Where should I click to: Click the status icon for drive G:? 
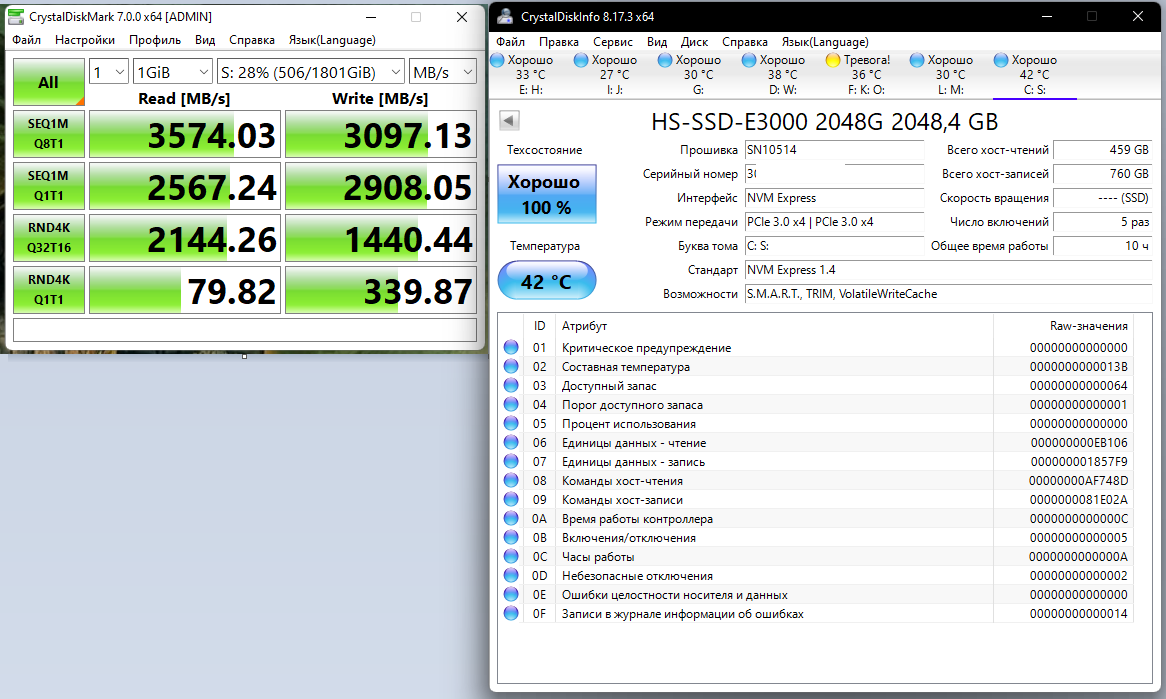tap(666, 60)
